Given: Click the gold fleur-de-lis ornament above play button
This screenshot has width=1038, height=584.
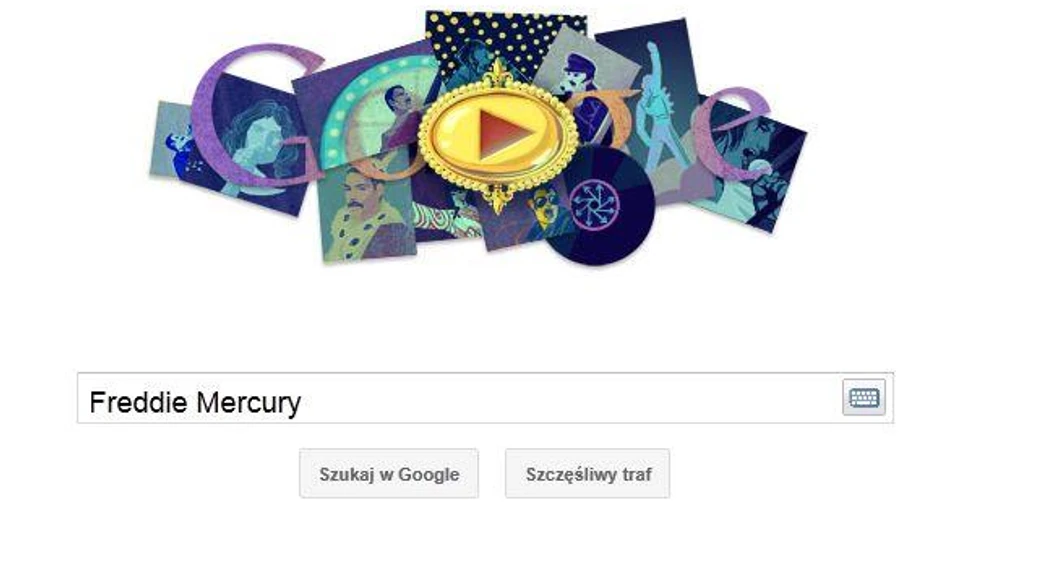Looking at the screenshot, I should [x=498, y=74].
